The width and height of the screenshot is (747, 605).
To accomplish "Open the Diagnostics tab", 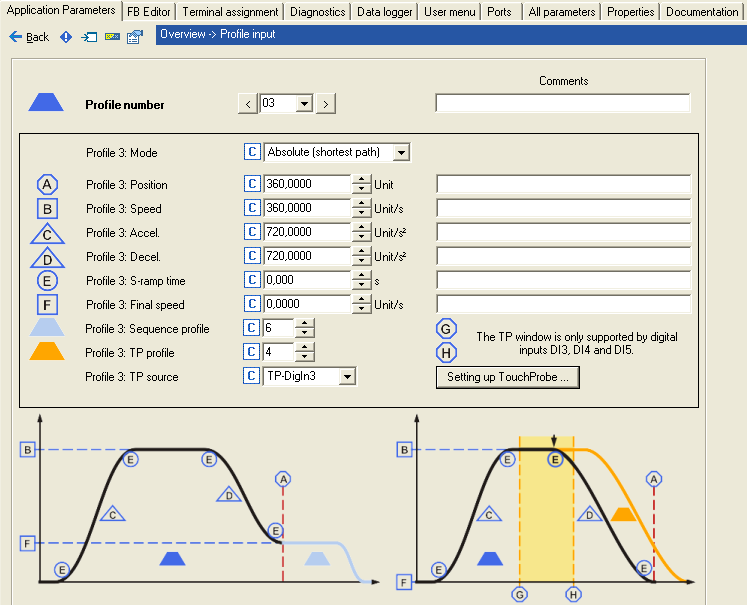I will pyautogui.click(x=319, y=12).
